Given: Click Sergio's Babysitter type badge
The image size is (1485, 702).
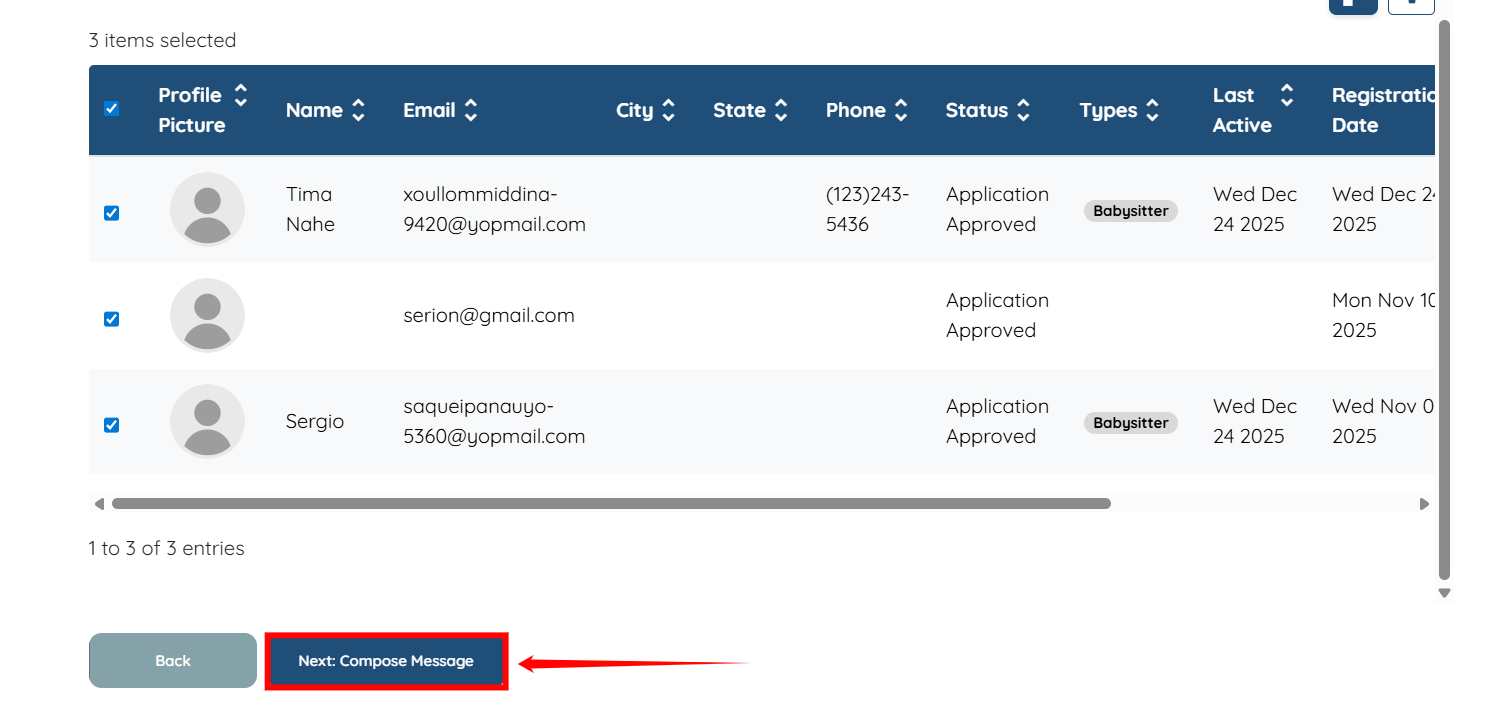Looking at the screenshot, I should 1131,423.
